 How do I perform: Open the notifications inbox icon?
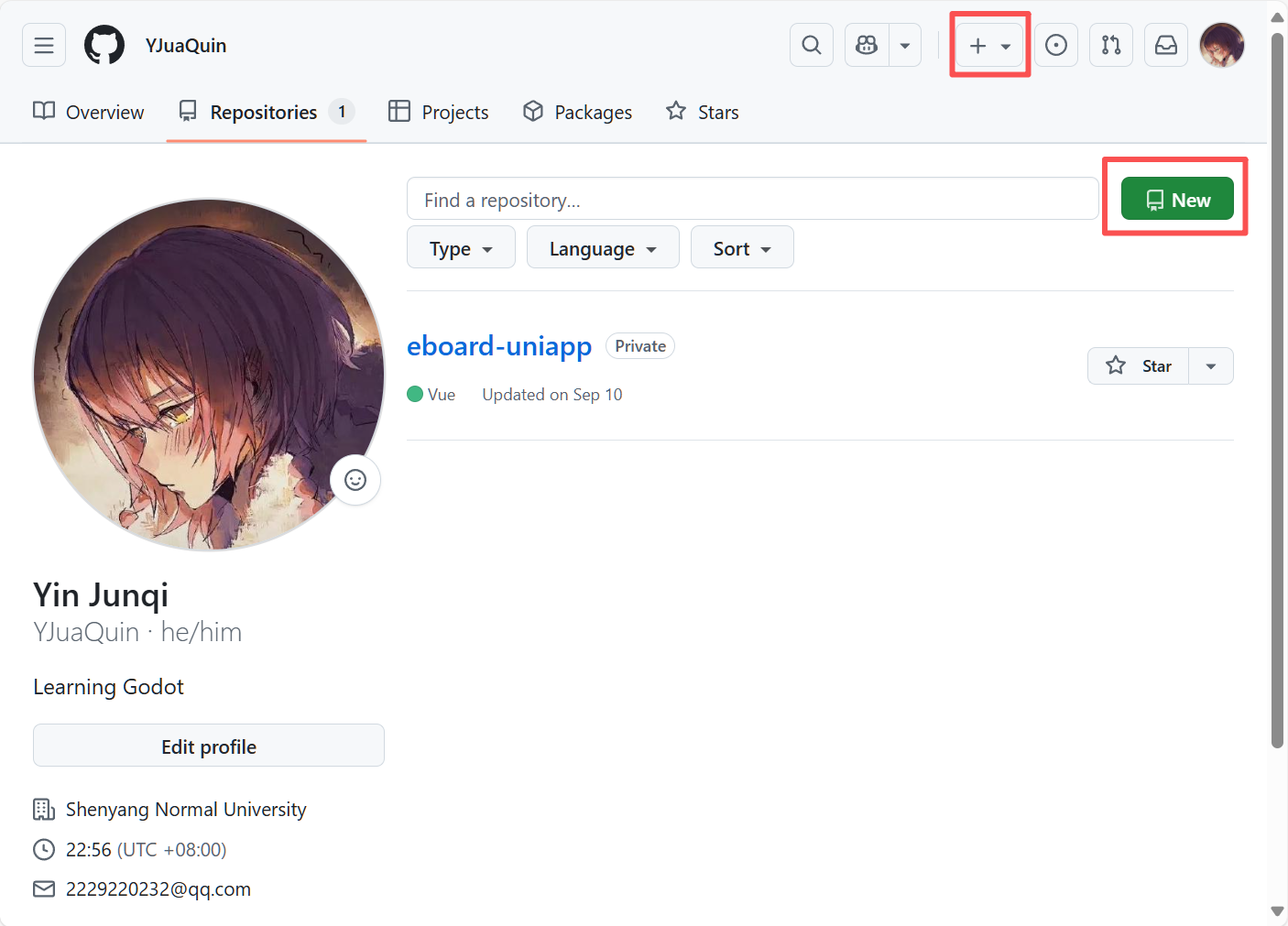point(1165,45)
